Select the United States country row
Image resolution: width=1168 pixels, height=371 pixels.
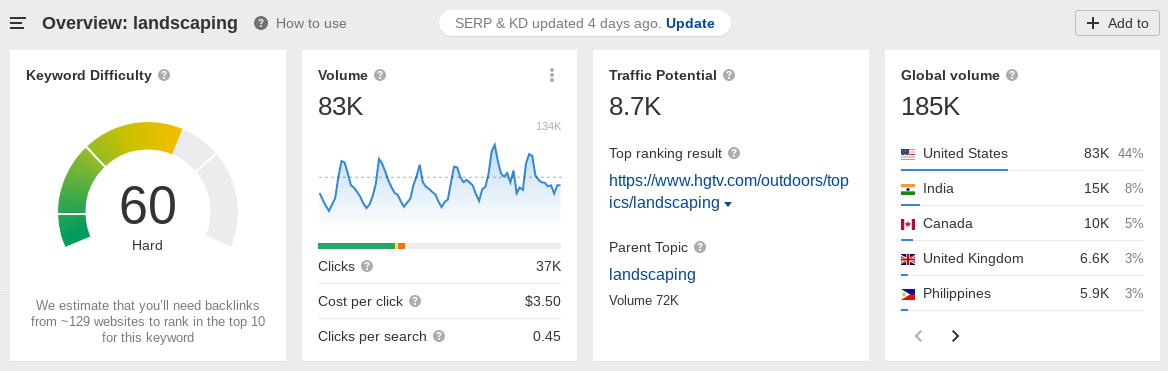(1022, 154)
